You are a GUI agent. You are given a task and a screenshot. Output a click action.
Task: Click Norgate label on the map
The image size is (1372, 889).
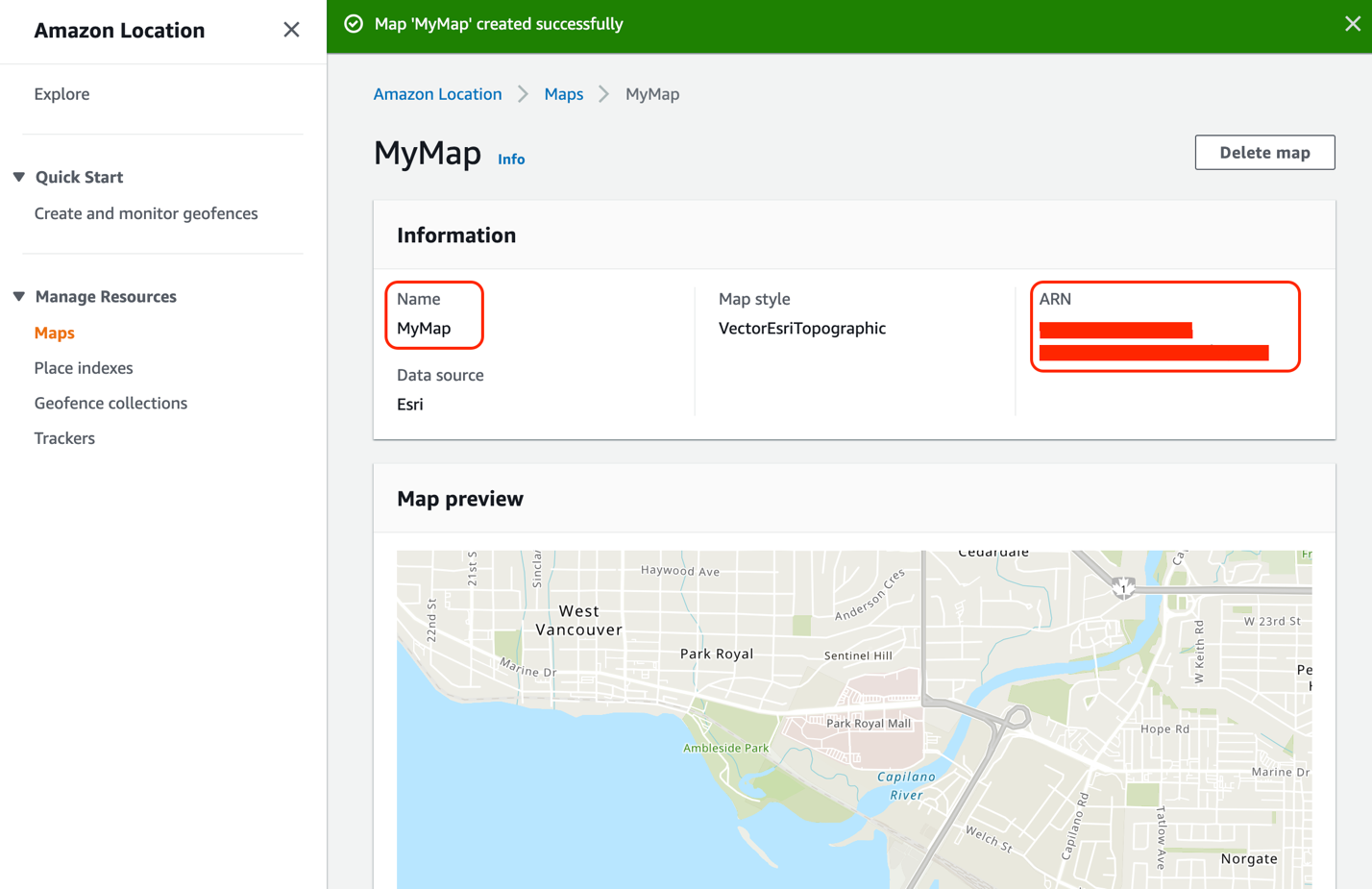1249,859
